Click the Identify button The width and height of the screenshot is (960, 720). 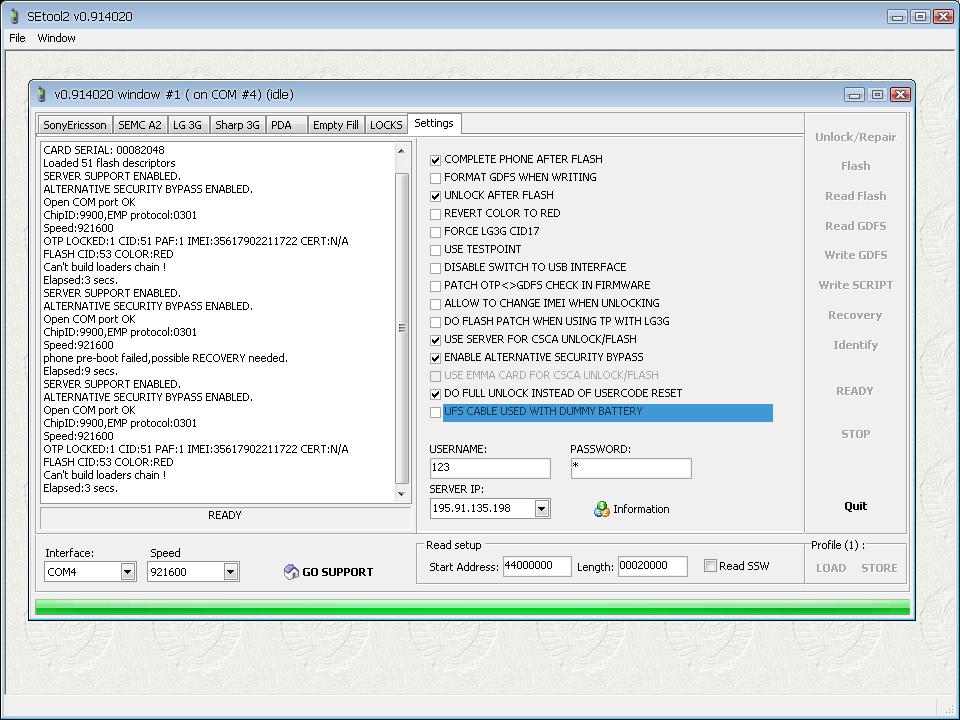[855, 345]
